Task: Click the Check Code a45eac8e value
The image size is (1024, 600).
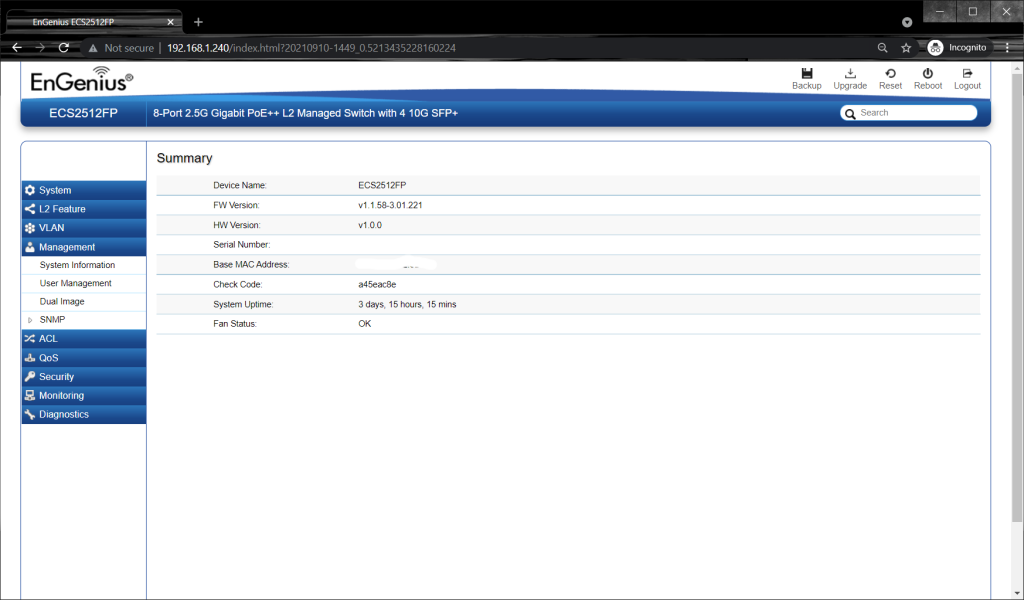Action: pos(377,285)
